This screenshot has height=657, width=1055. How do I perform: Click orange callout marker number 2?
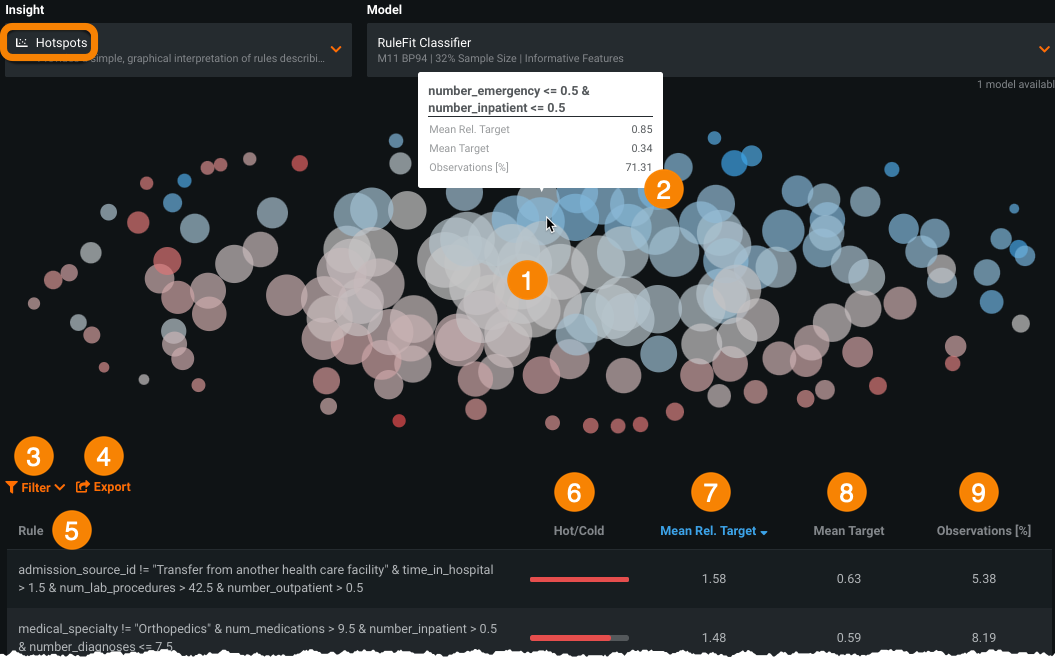pyautogui.click(x=663, y=188)
